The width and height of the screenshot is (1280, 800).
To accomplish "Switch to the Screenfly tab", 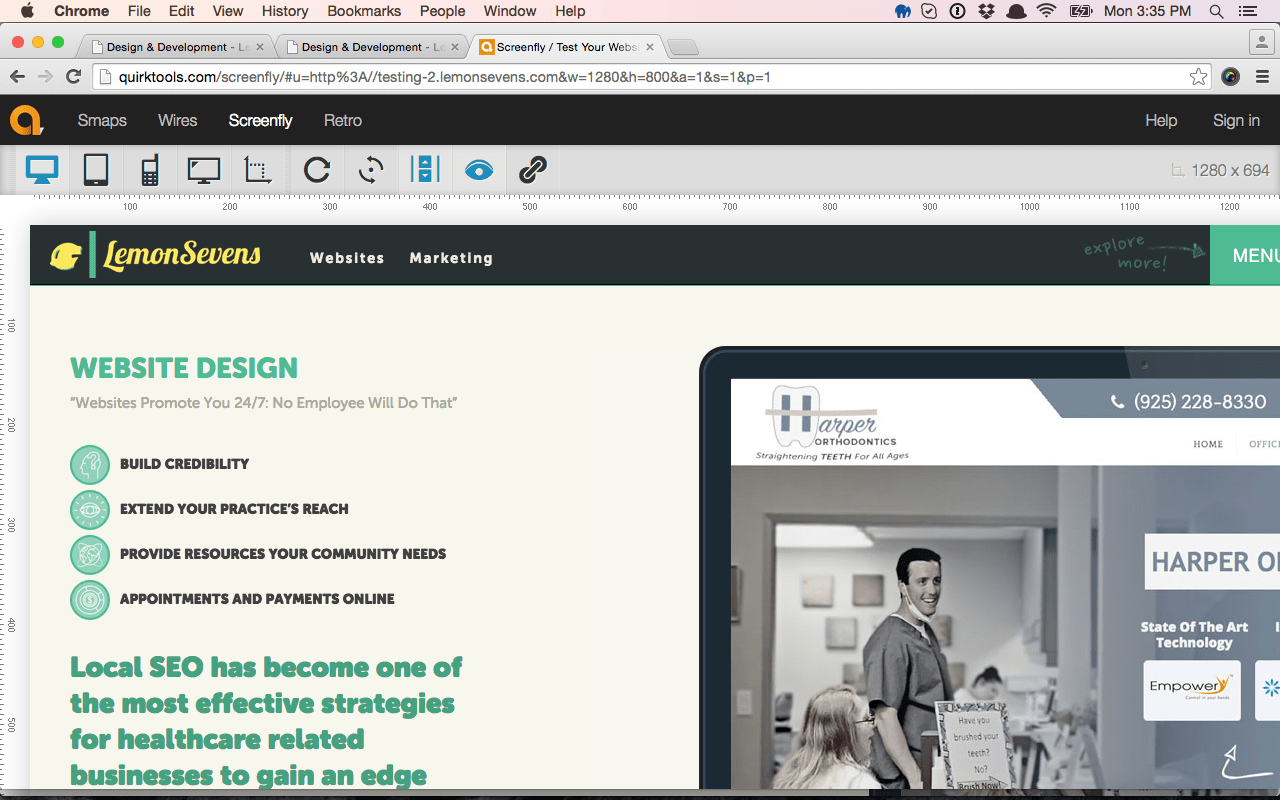I will pos(560,46).
